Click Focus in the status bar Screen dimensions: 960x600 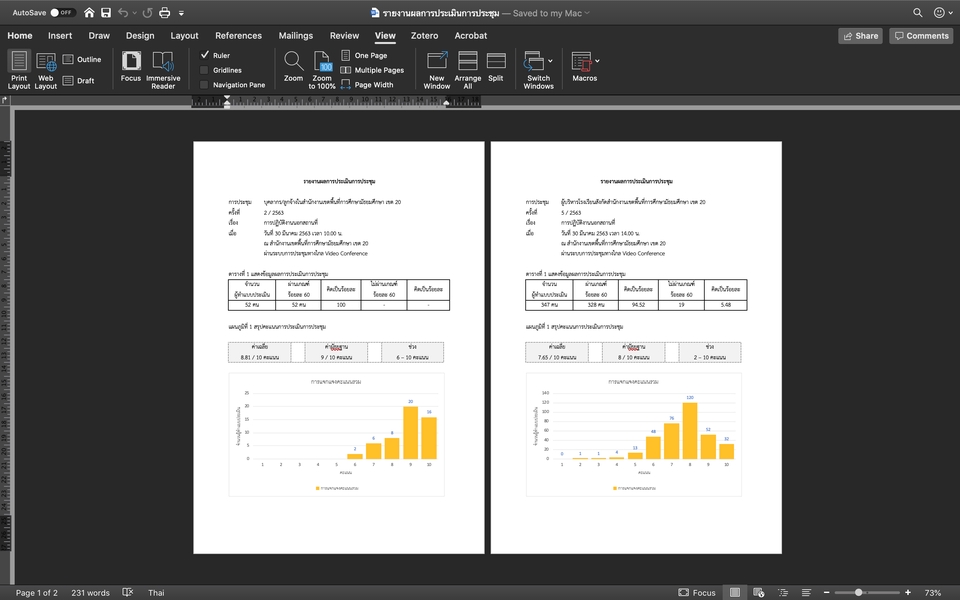pyautogui.click(x=697, y=593)
